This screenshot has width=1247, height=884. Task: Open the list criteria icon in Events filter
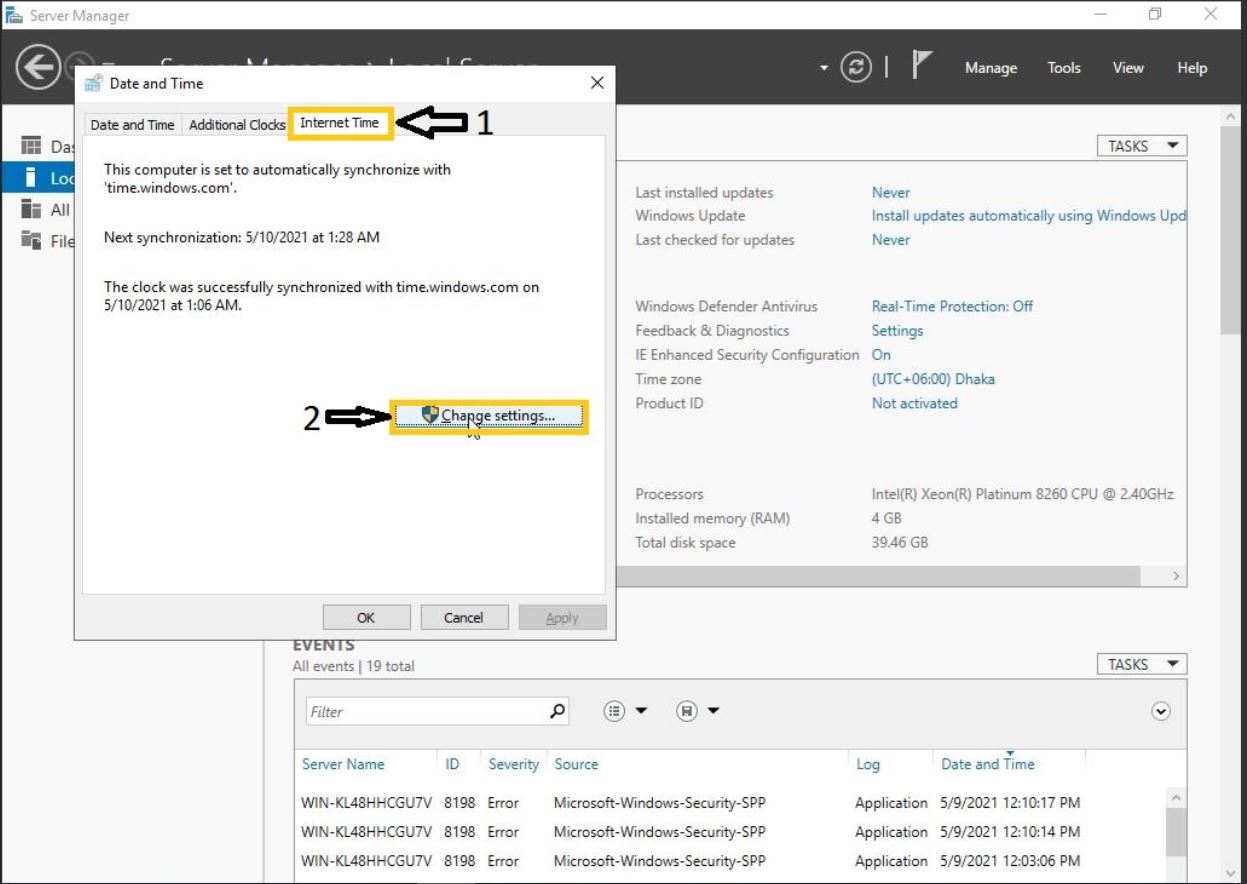click(x=614, y=711)
